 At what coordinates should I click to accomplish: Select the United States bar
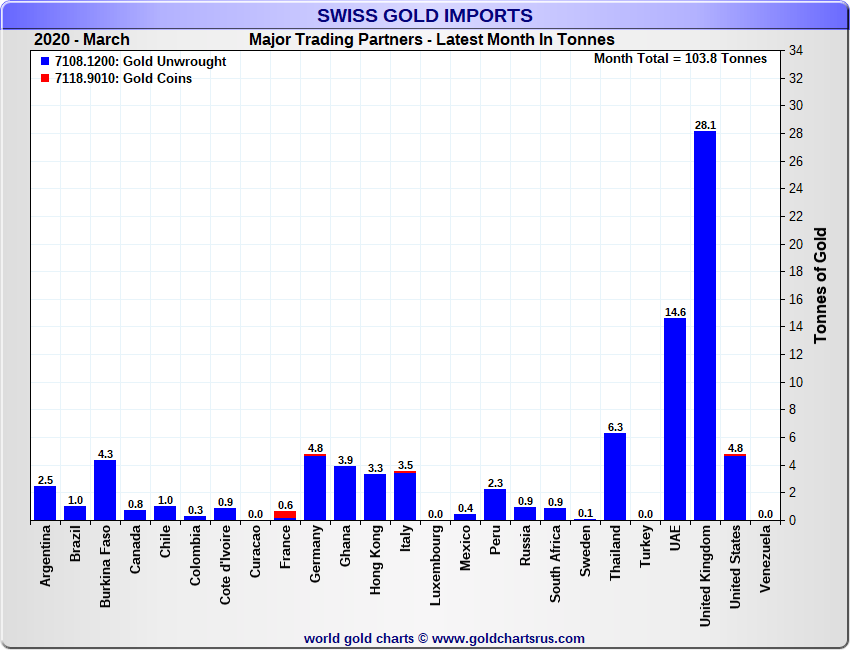tap(735, 487)
